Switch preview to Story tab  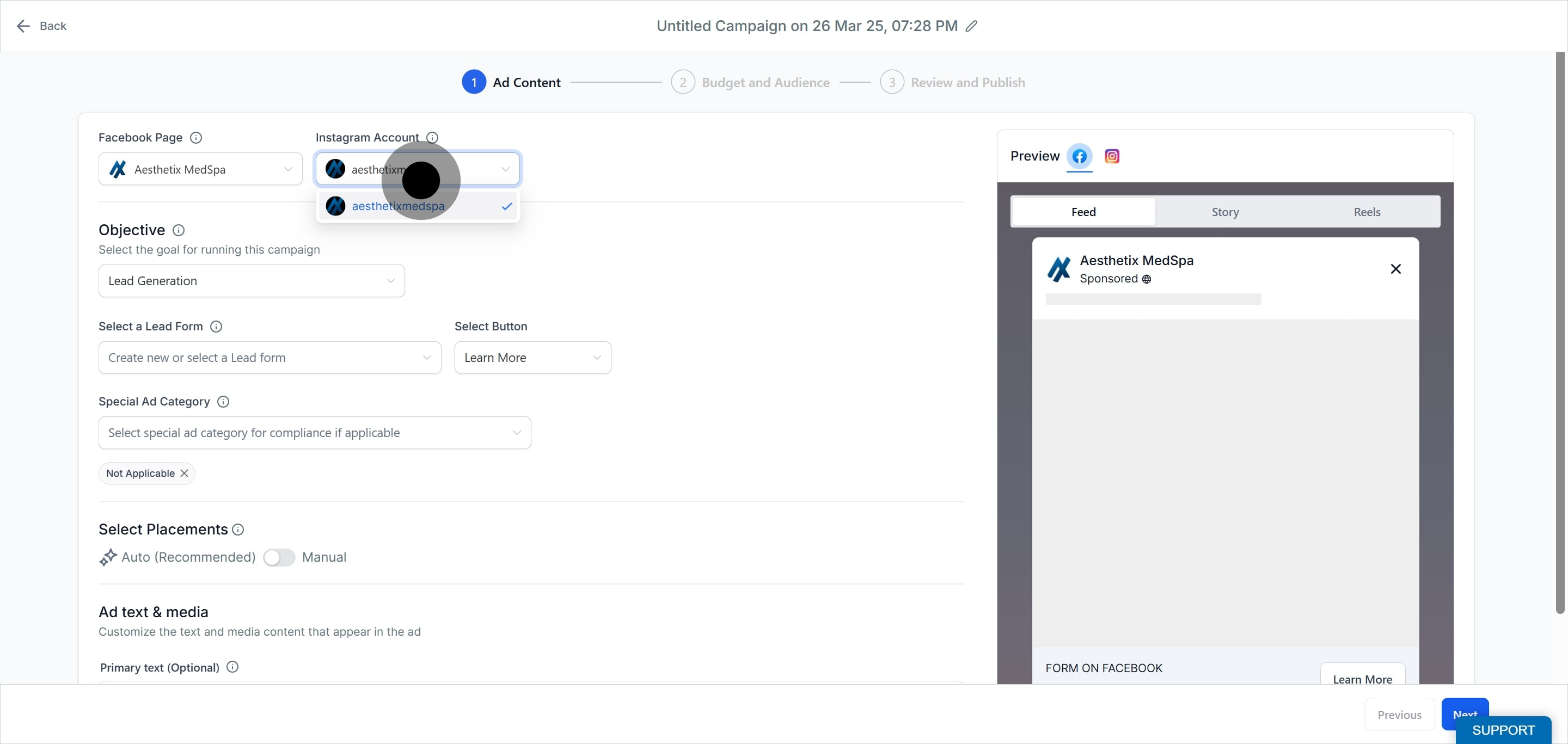(1224, 212)
